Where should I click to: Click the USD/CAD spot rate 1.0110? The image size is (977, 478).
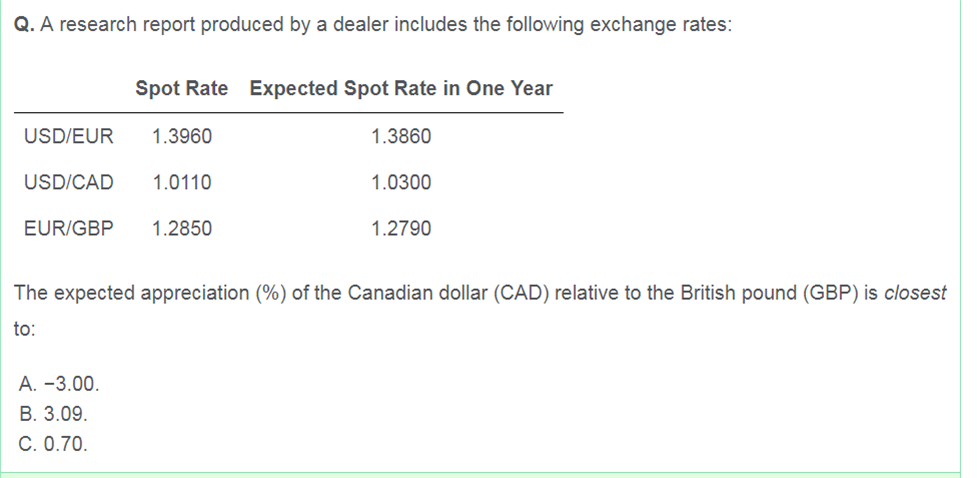click(x=182, y=183)
